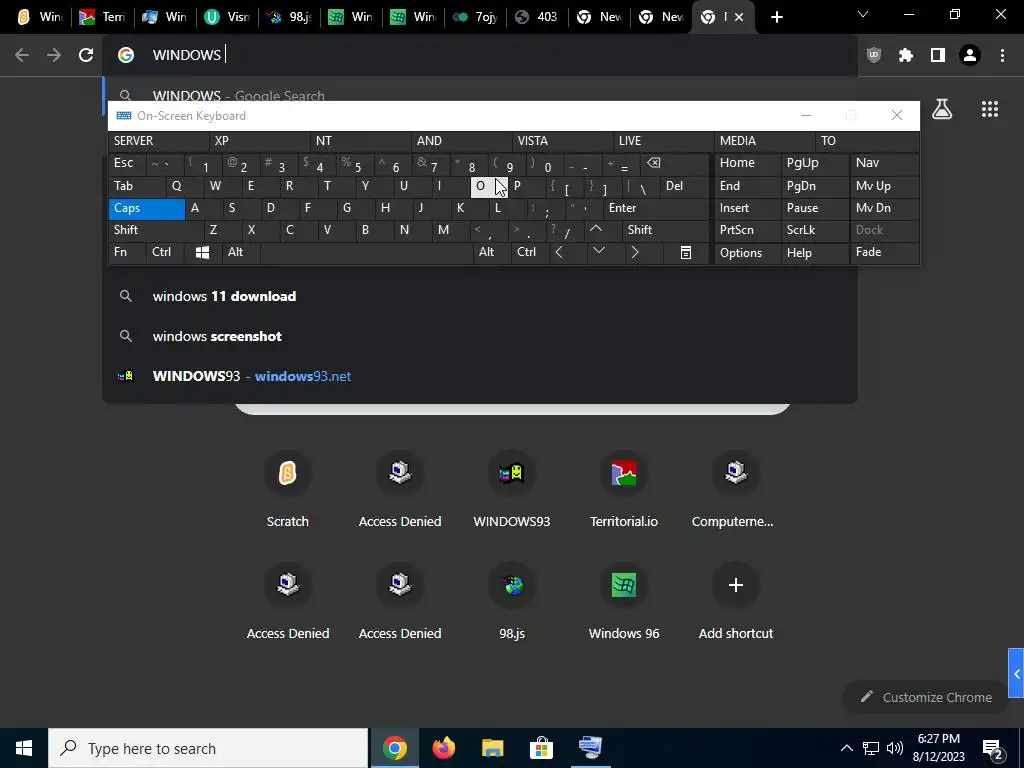Open Territorial.io shortcut tile
This screenshot has height=768, width=1024.
coord(624,488)
